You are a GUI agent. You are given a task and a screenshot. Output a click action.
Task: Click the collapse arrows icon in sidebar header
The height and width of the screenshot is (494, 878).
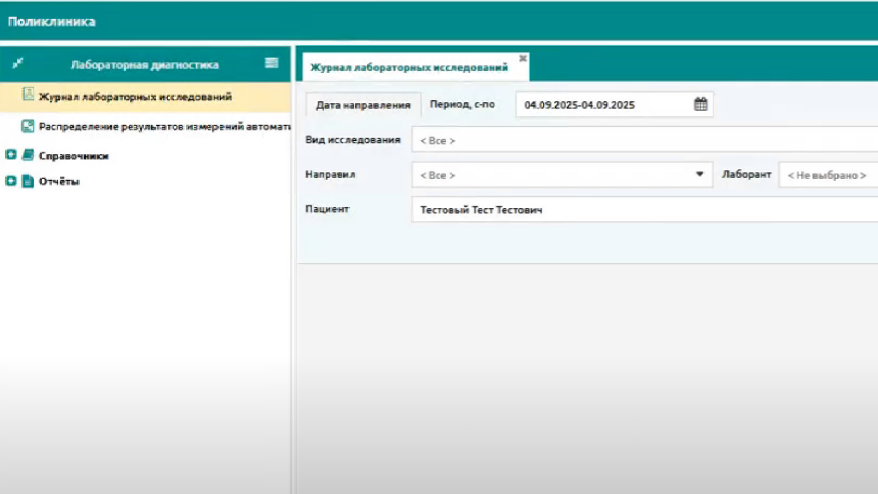(x=17, y=64)
